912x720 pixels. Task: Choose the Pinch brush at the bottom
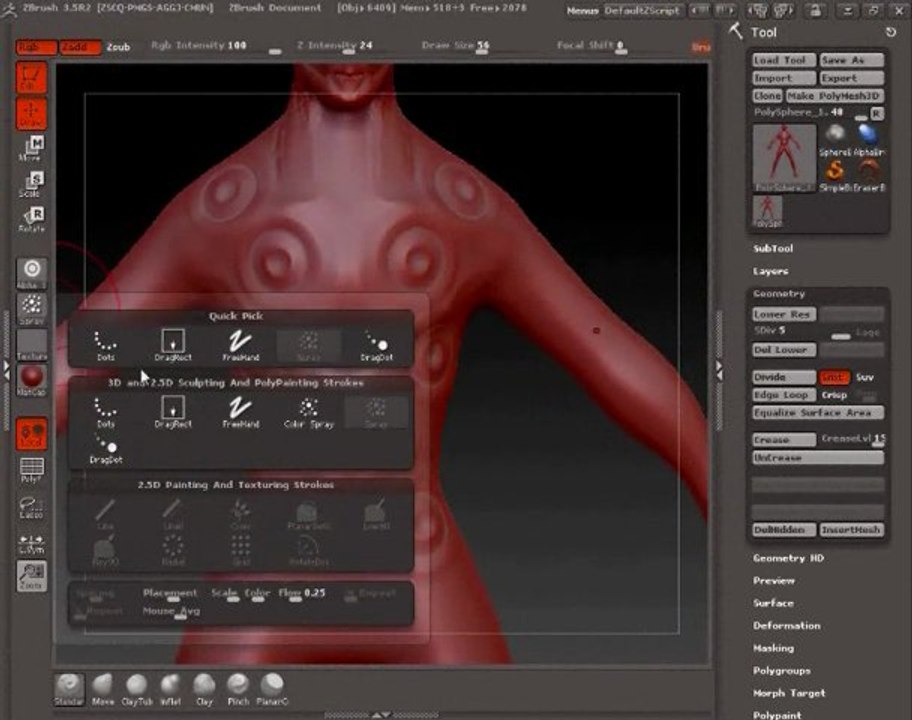click(238, 690)
